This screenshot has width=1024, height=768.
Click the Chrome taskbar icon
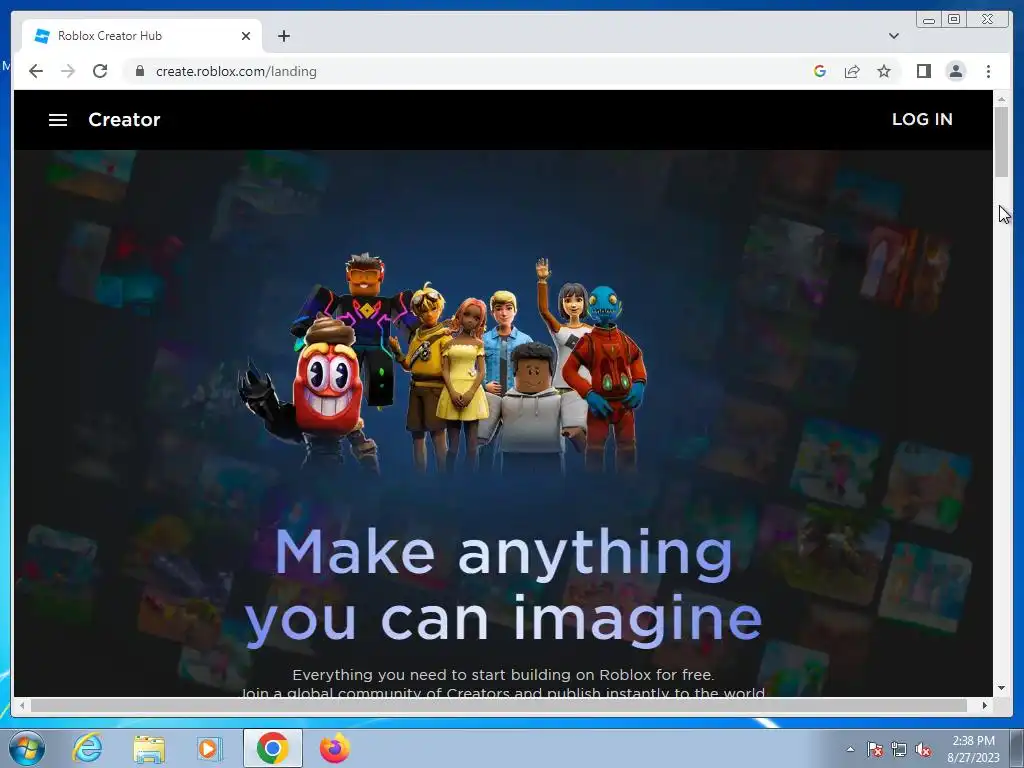(272, 748)
